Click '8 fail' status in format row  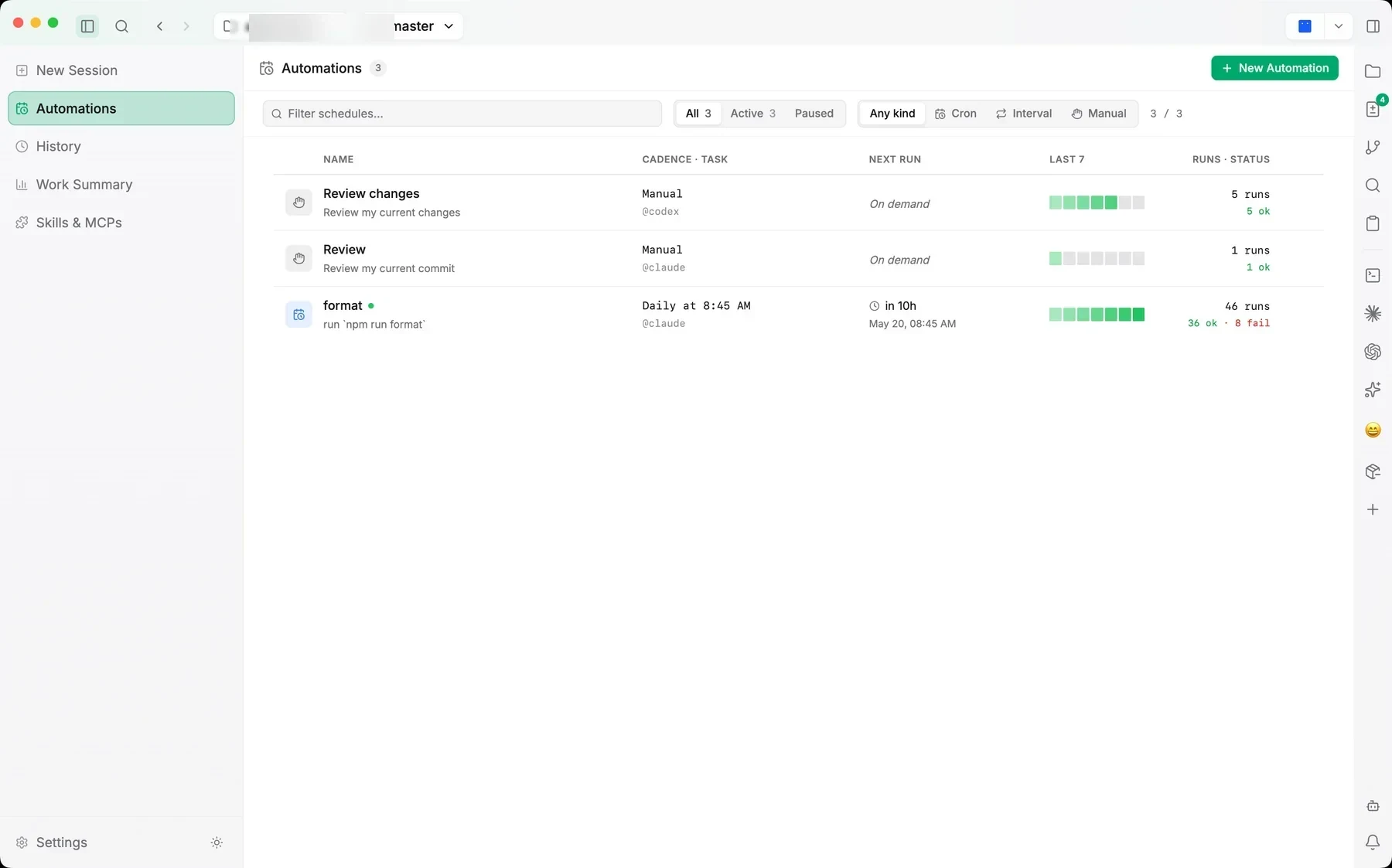click(x=1252, y=323)
